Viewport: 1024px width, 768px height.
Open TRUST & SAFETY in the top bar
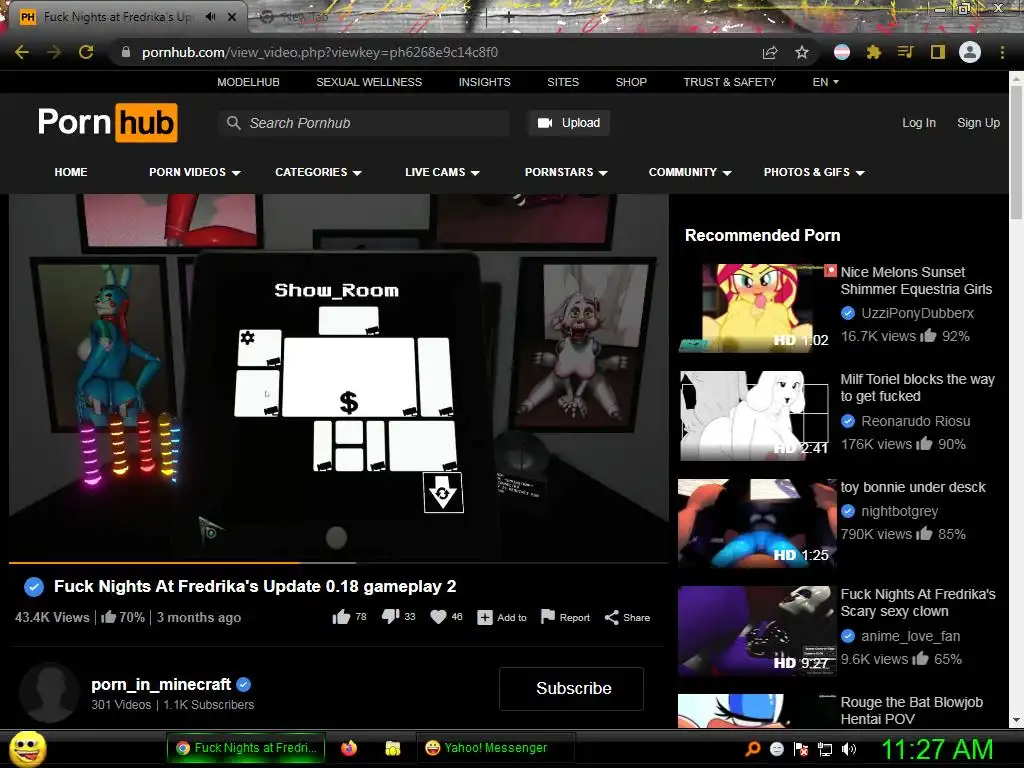point(729,82)
